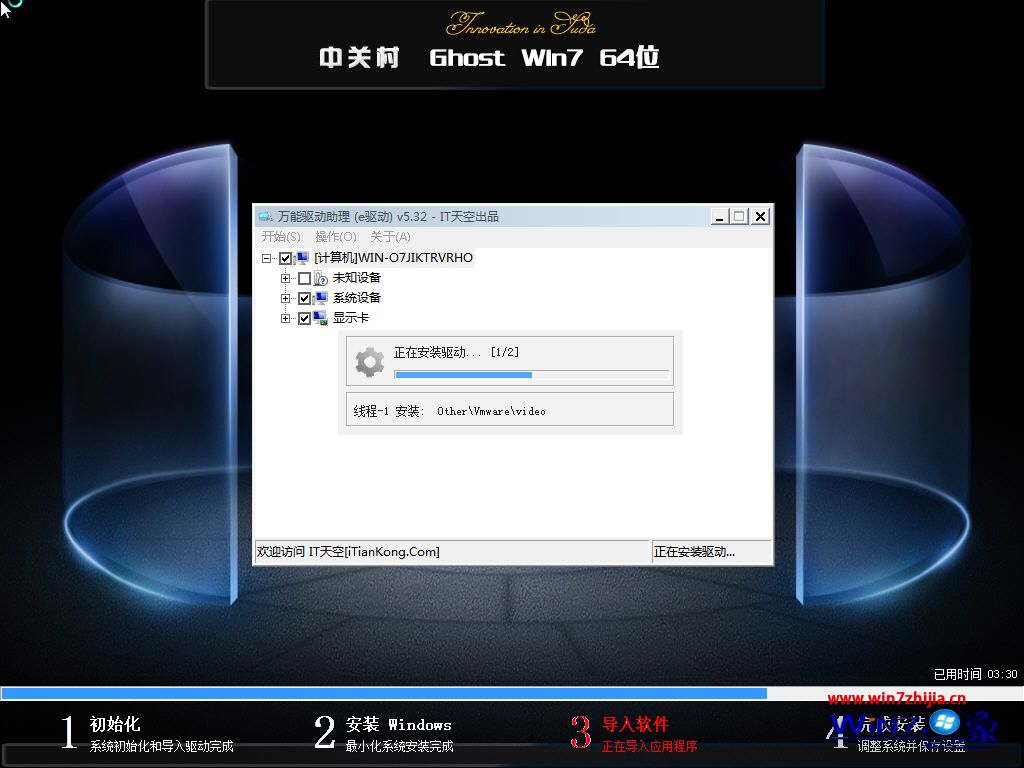Enable the 未知设备 checkbox
Image resolution: width=1024 pixels, height=768 pixels.
(305, 278)
